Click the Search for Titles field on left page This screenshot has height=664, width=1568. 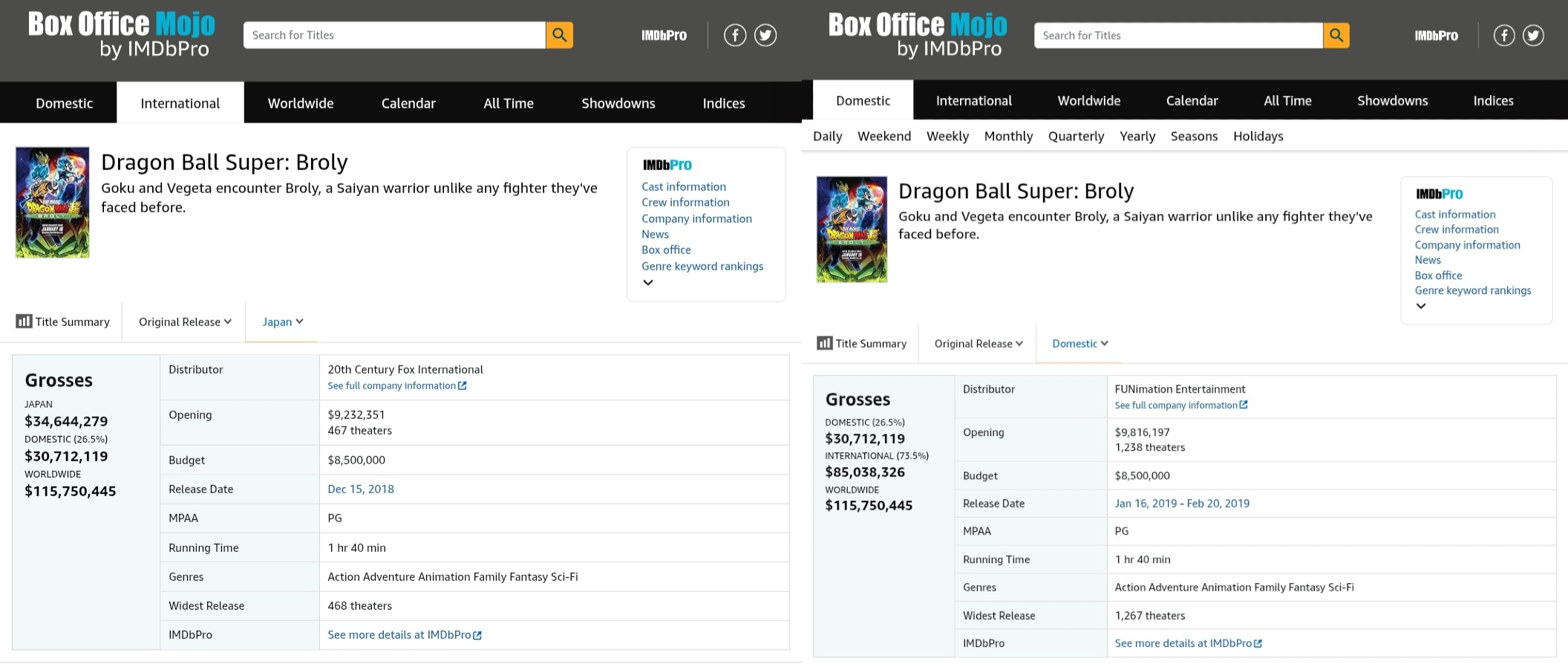394,35
